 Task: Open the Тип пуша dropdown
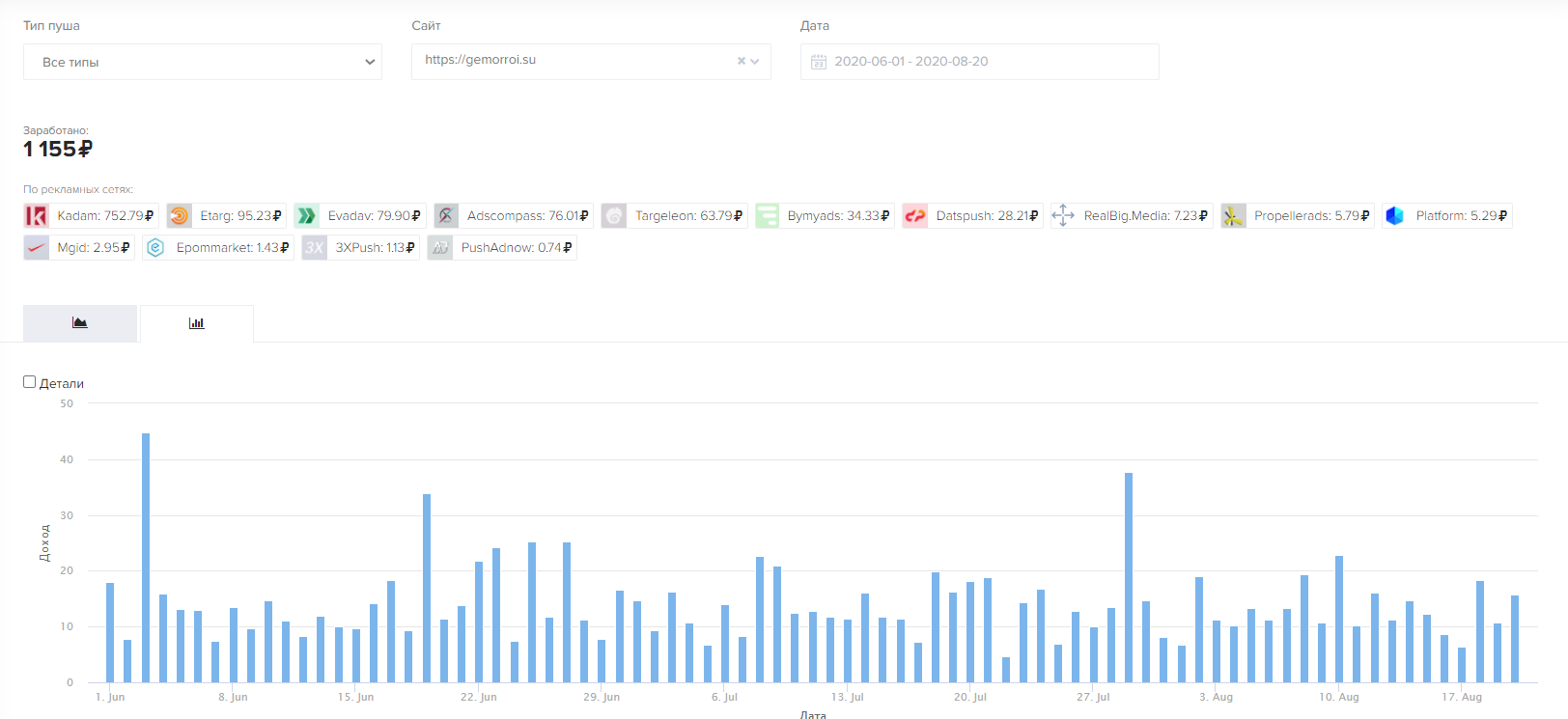tap(203, 62)
